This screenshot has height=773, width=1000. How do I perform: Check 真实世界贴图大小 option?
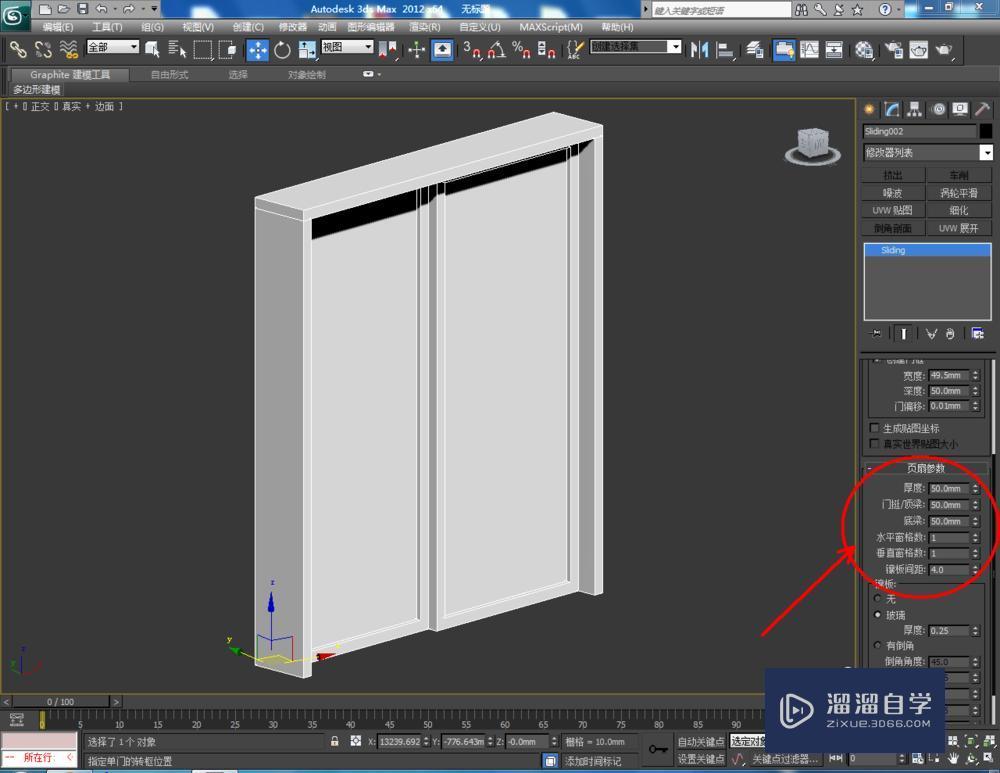click(873, 443)
